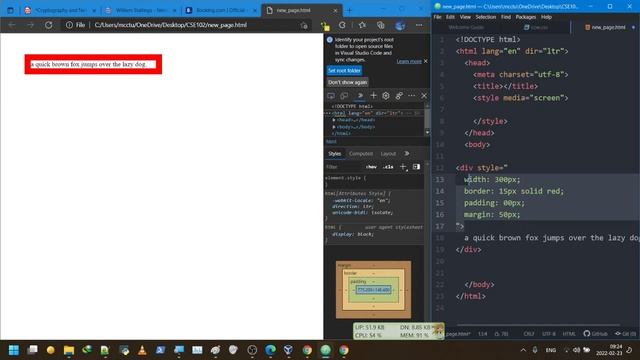The height and width of the screenshot is (360, 640).
Task: Select the Cryptography browser tab
Action: [x=60, y=10]
